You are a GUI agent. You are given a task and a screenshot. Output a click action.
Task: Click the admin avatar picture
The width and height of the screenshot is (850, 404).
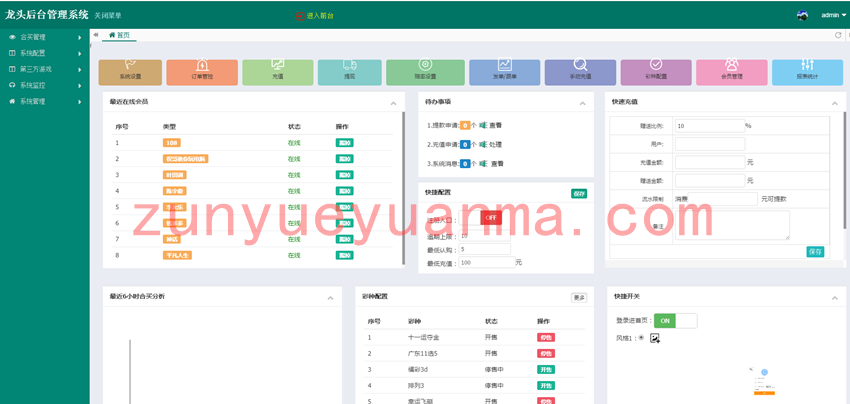(x=802, y=16)
